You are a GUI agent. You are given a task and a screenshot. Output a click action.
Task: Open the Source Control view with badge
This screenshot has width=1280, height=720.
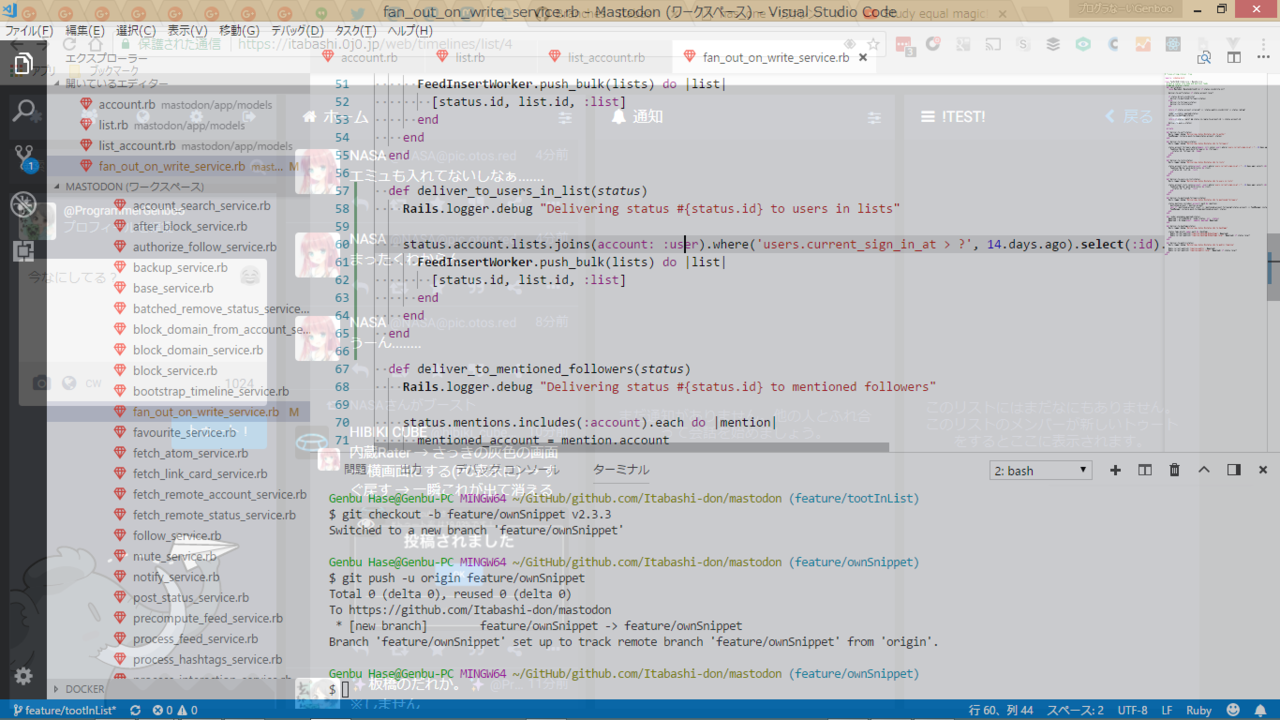tap(23, 157)
